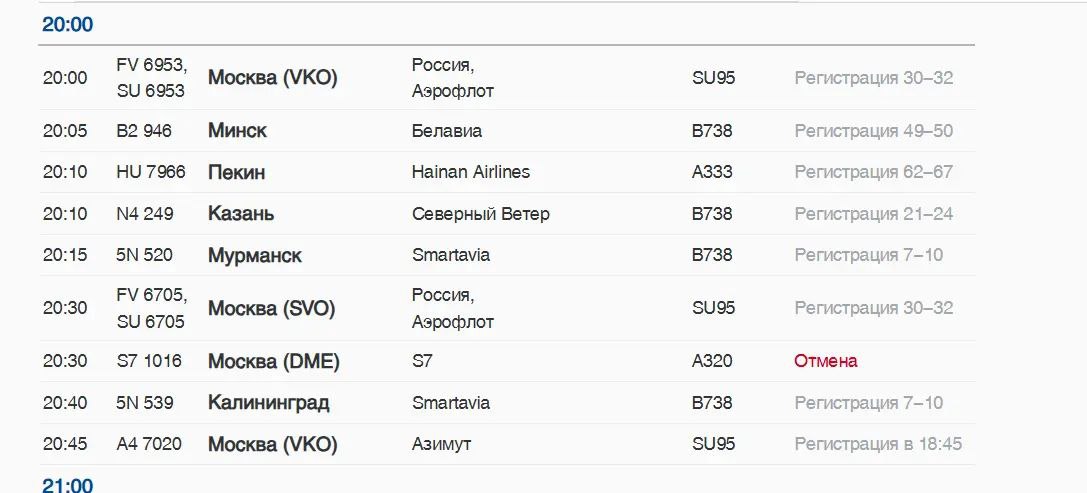Click flight number S7 1016

pyautogui.click(x=149, y=361)
